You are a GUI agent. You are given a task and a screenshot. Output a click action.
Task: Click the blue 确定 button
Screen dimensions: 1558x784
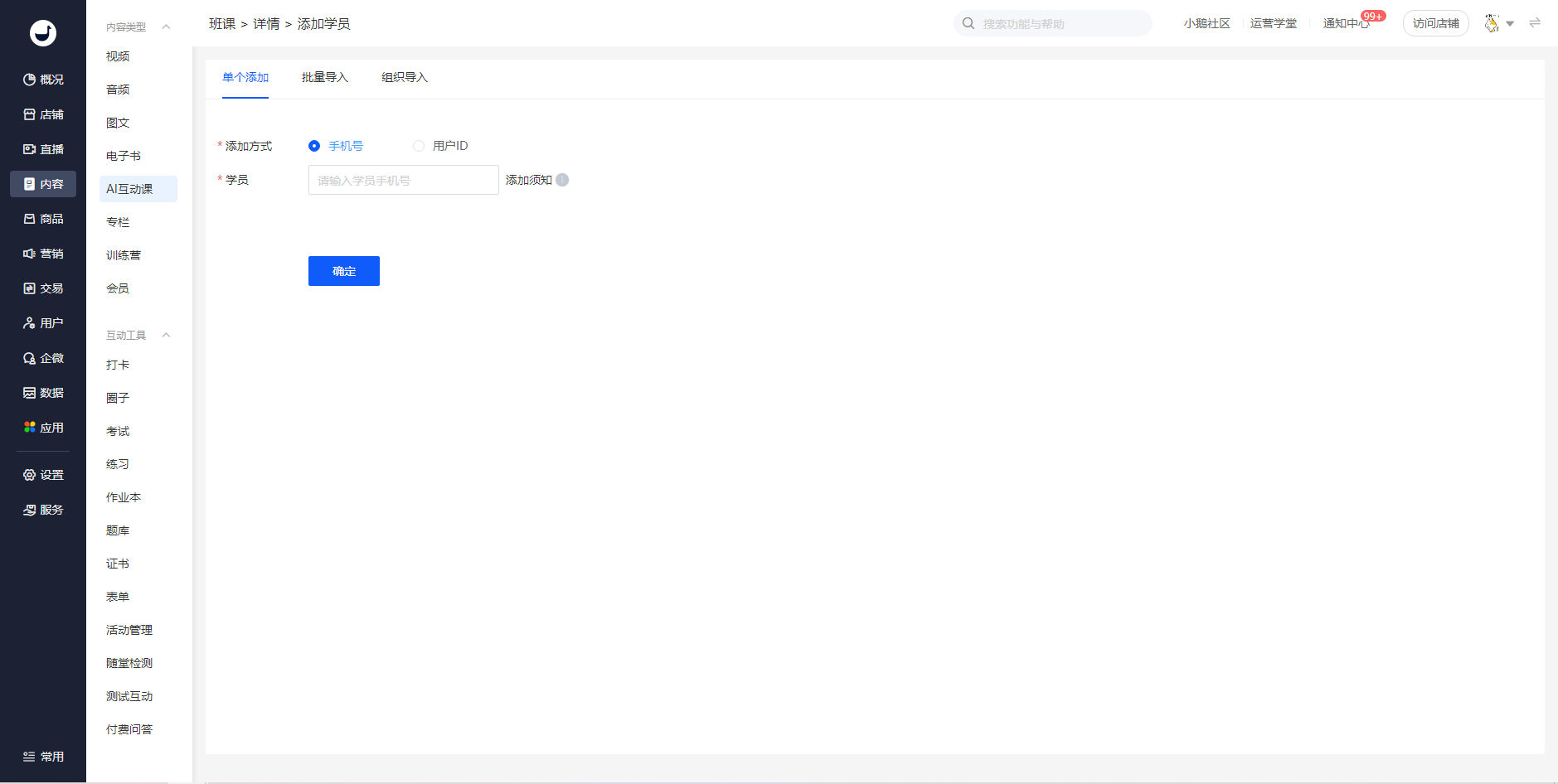point(343,271)
